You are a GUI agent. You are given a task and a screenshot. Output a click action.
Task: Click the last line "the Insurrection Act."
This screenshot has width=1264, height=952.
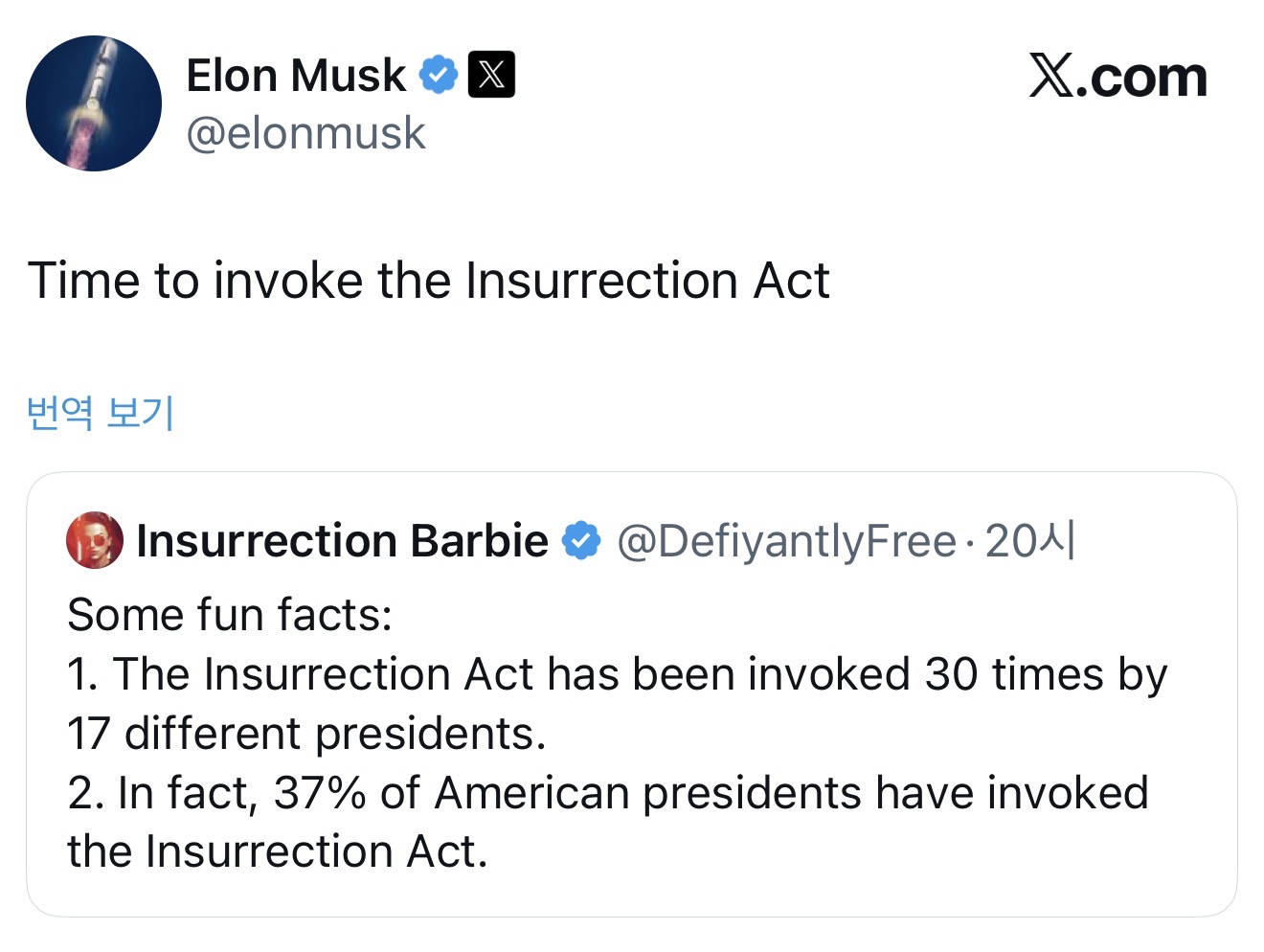tap(278, 851)
